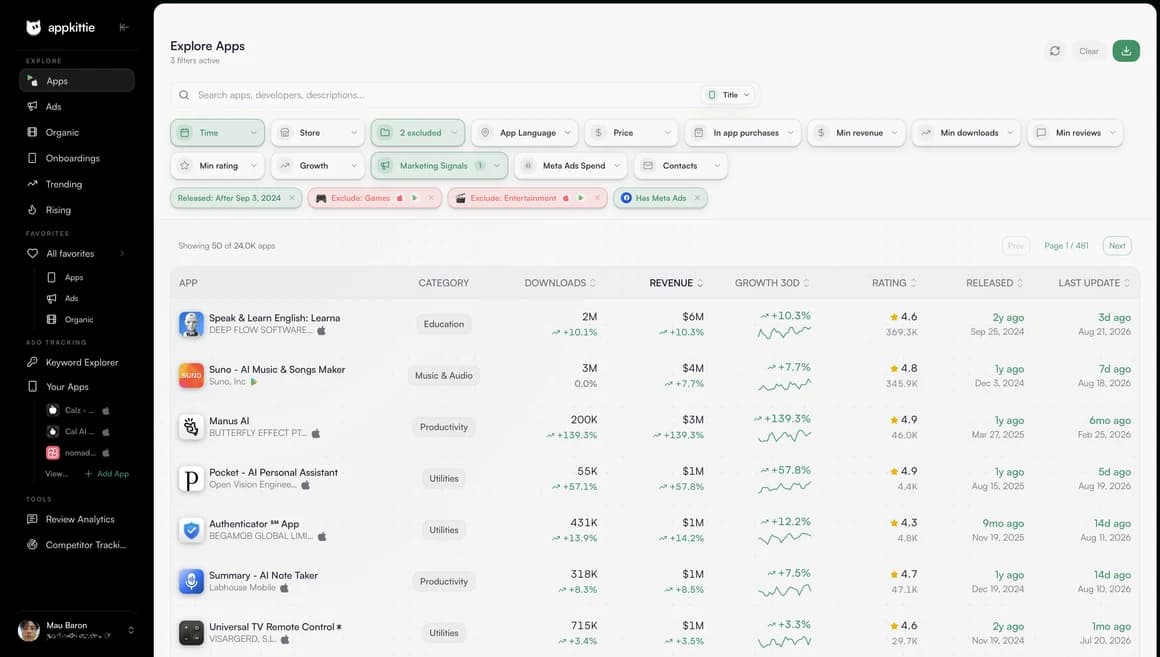This screenshot has height=657, width=1160.
Task: Open Contacts filter dropdown
Action: pos(680,166)
